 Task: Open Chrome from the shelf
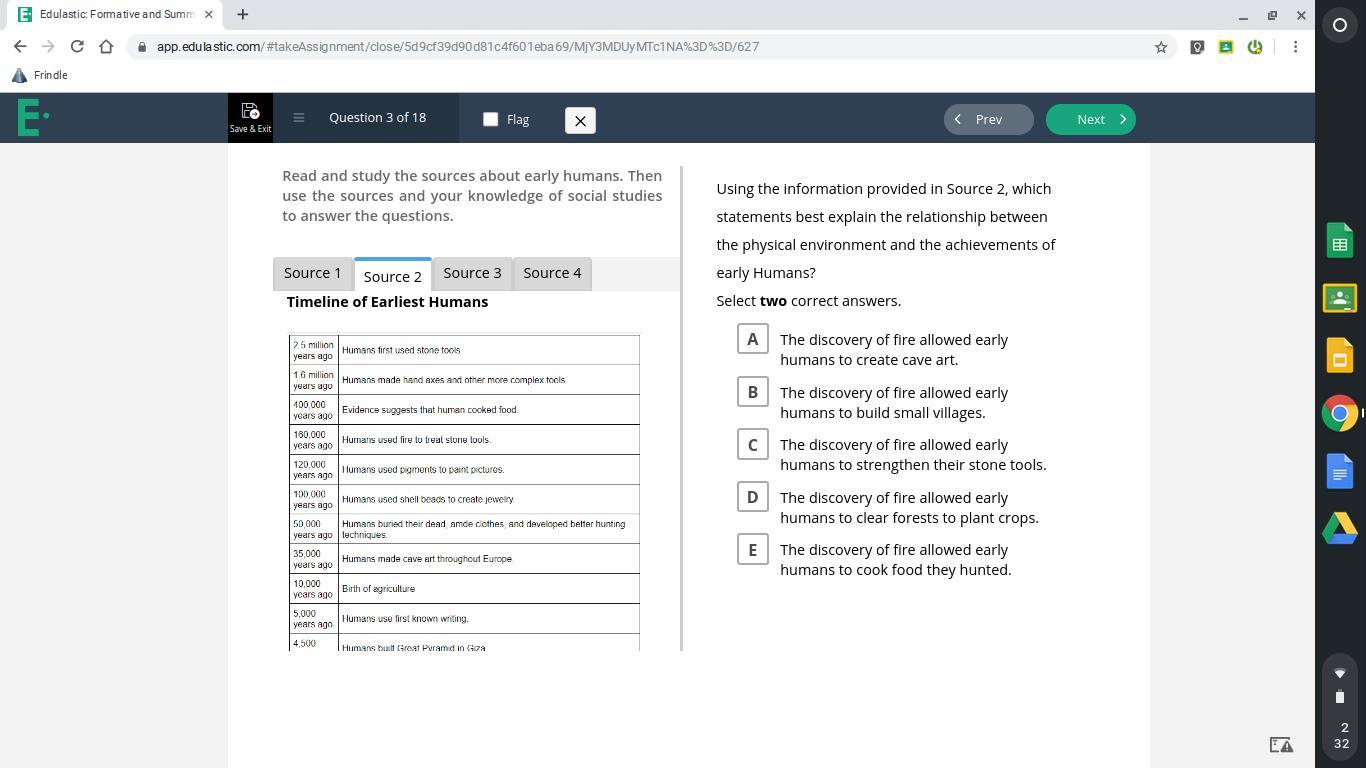click(1340, 413)
